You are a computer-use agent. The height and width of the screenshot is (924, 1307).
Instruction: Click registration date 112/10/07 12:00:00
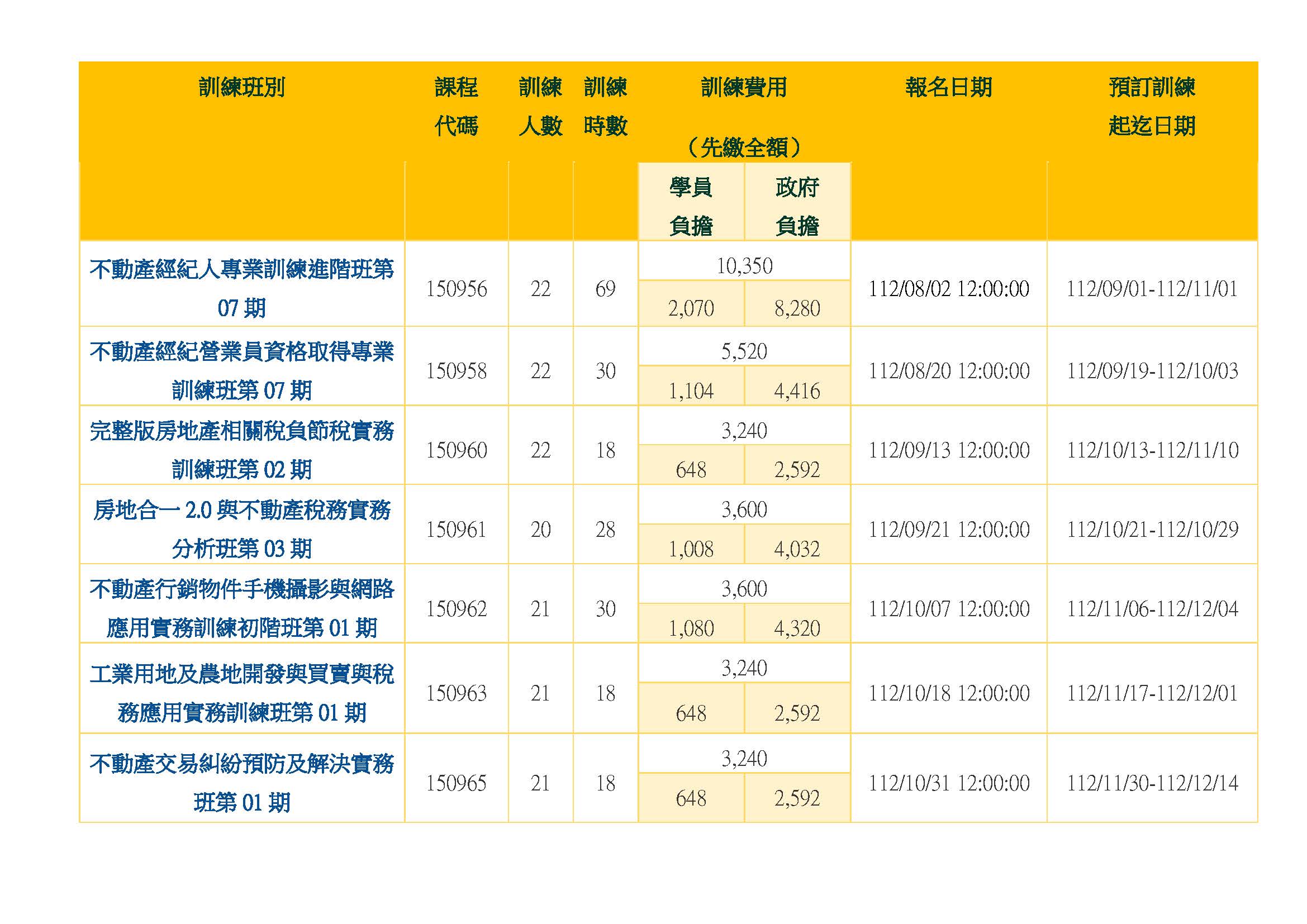[x=948, y=608]
